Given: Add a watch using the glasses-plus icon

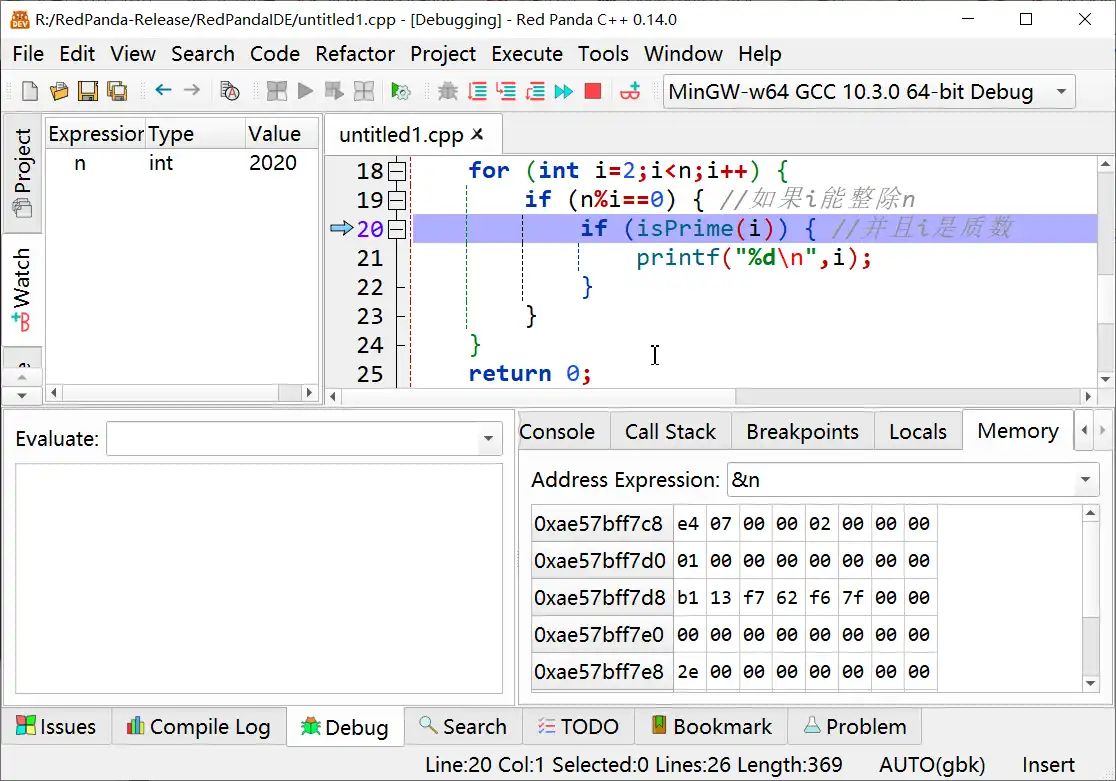Looking at the screenshot, I should pos(631,92).
